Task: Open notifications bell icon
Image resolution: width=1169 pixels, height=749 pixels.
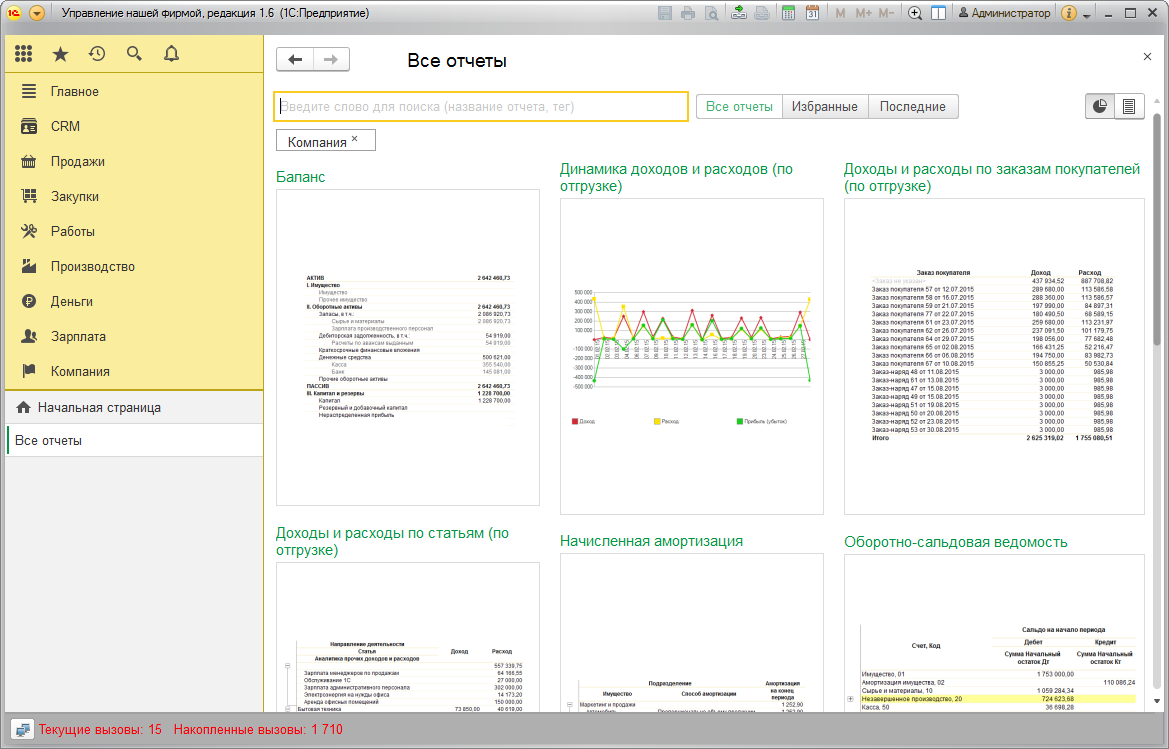Action: 171,54
